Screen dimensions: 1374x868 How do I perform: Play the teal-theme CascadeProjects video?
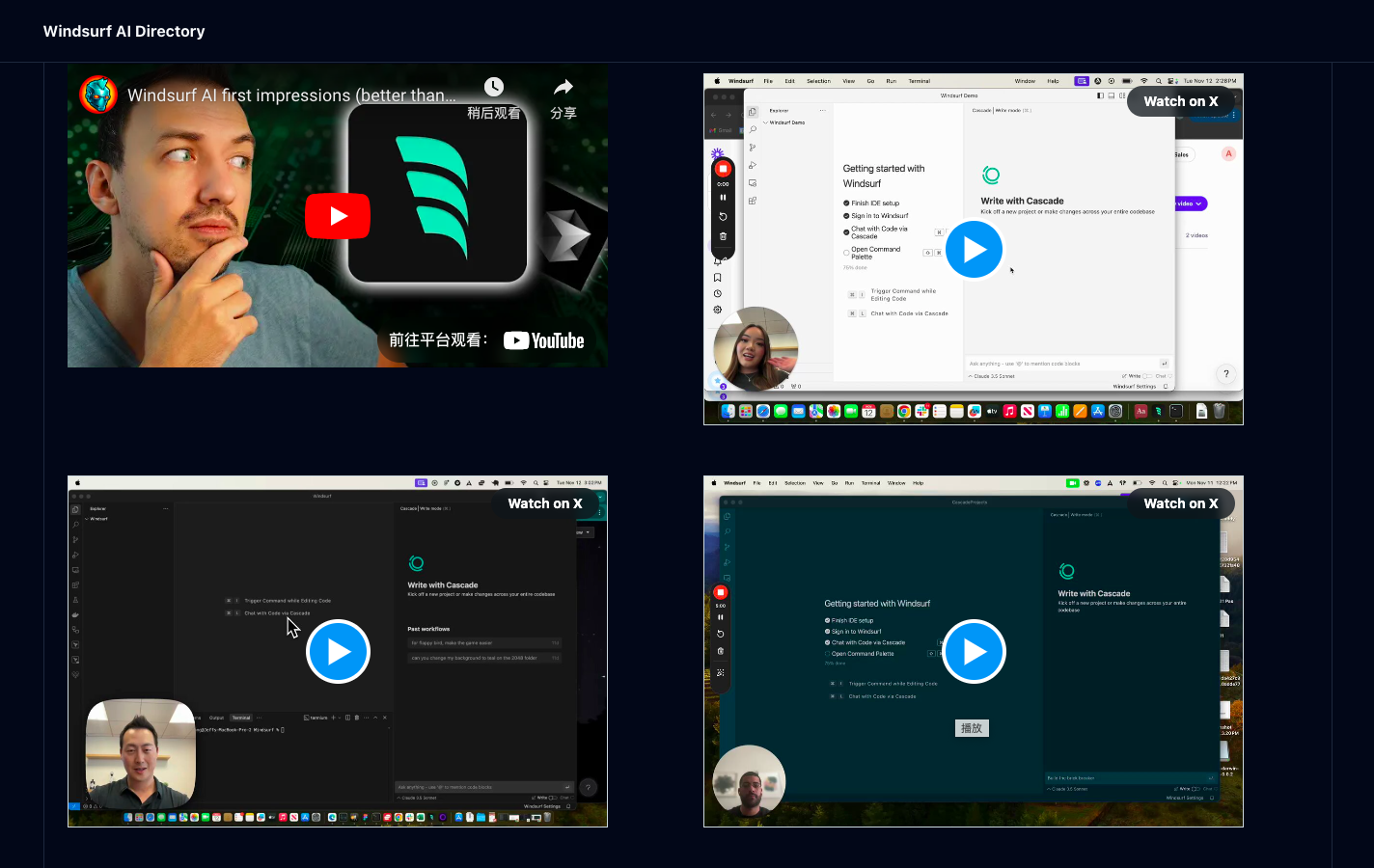974,651
